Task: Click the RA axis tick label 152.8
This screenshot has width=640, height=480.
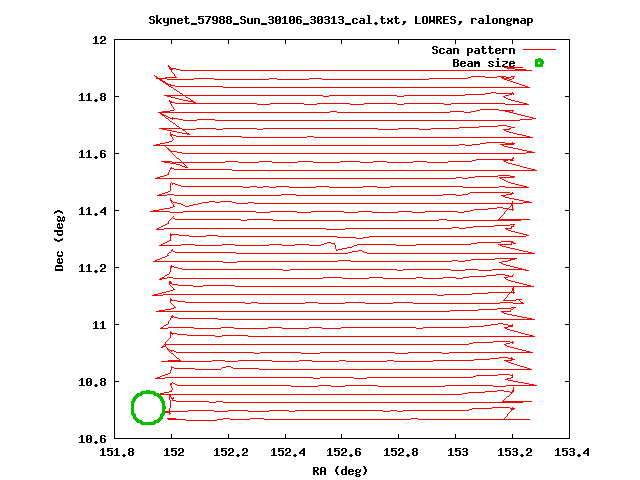Action: pos(401,452)
